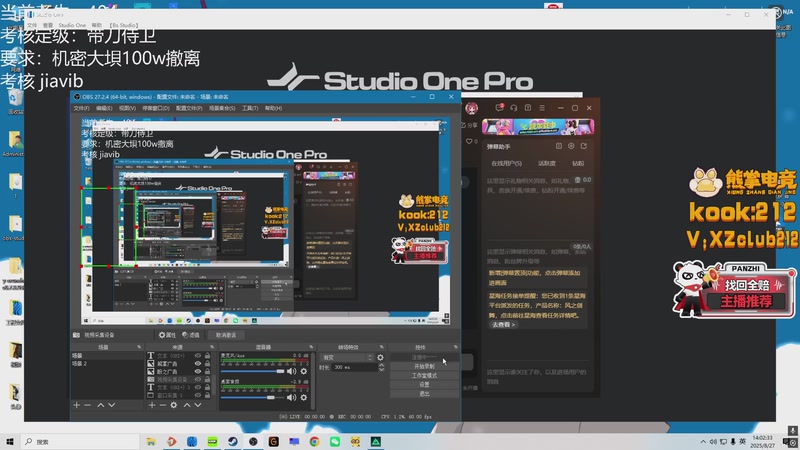Move the selected source up in the list
This screenshot has height=450, width=800.
point(187,405)
